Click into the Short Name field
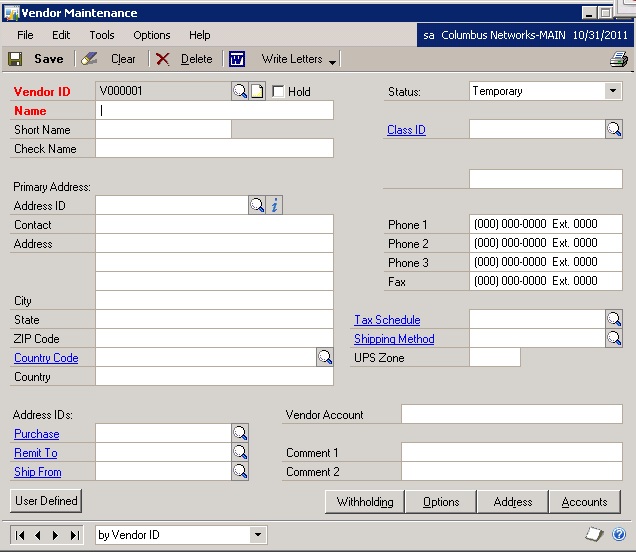This screenshot has width=636, height=552. [163, 129]
